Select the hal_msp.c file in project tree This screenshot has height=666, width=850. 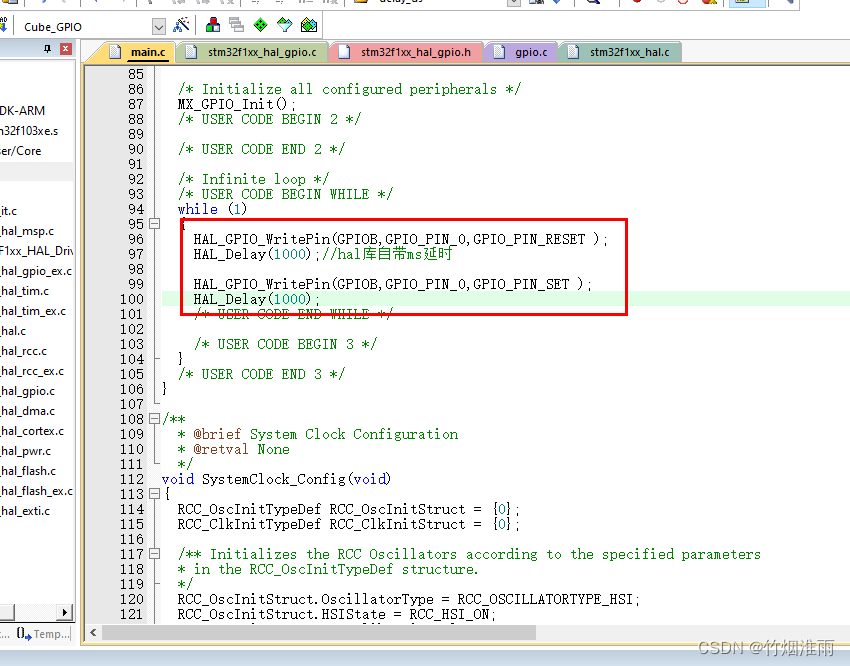pos(28,231)
